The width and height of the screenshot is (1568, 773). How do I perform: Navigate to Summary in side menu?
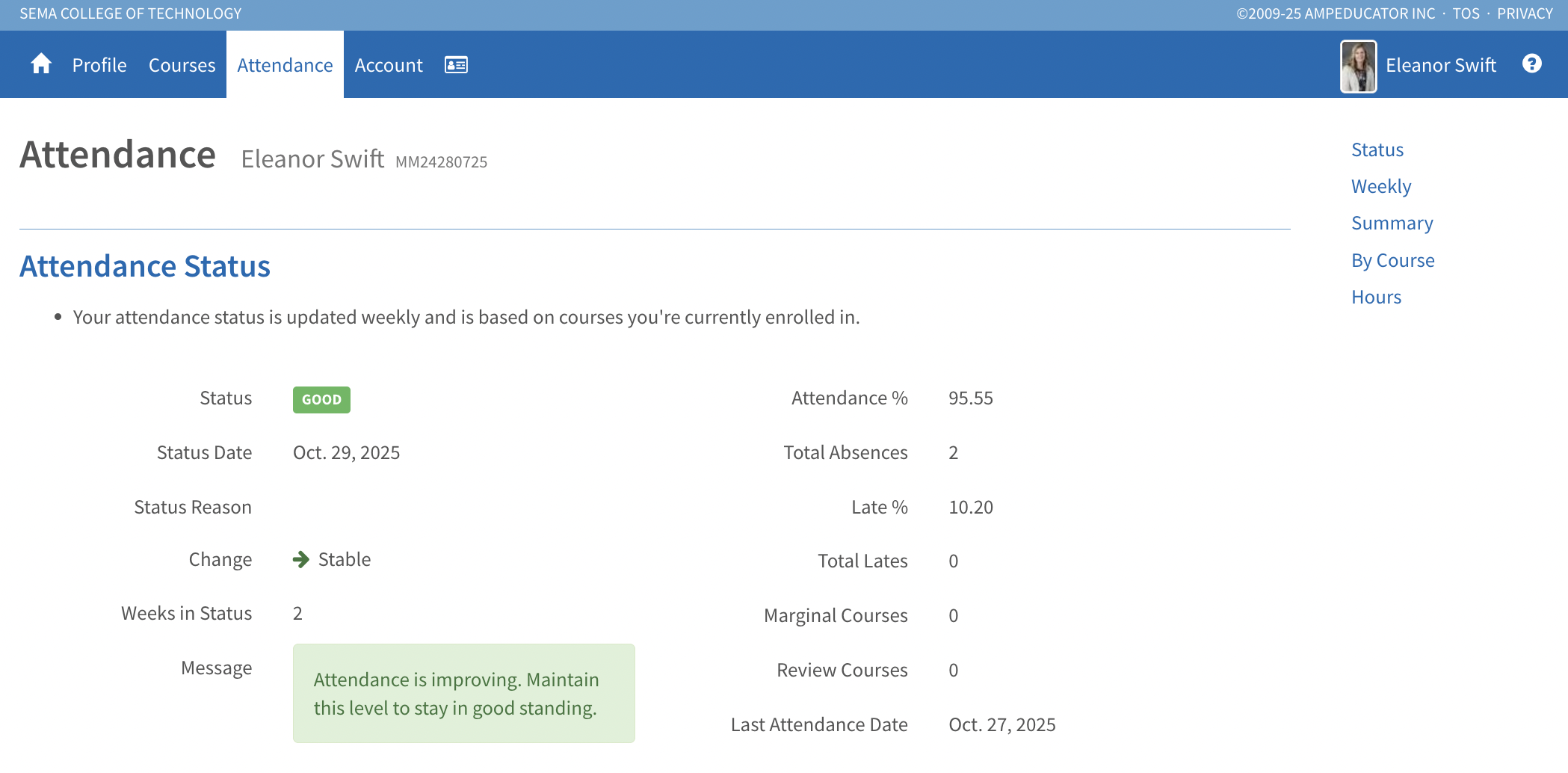(x=1392, y=223)
